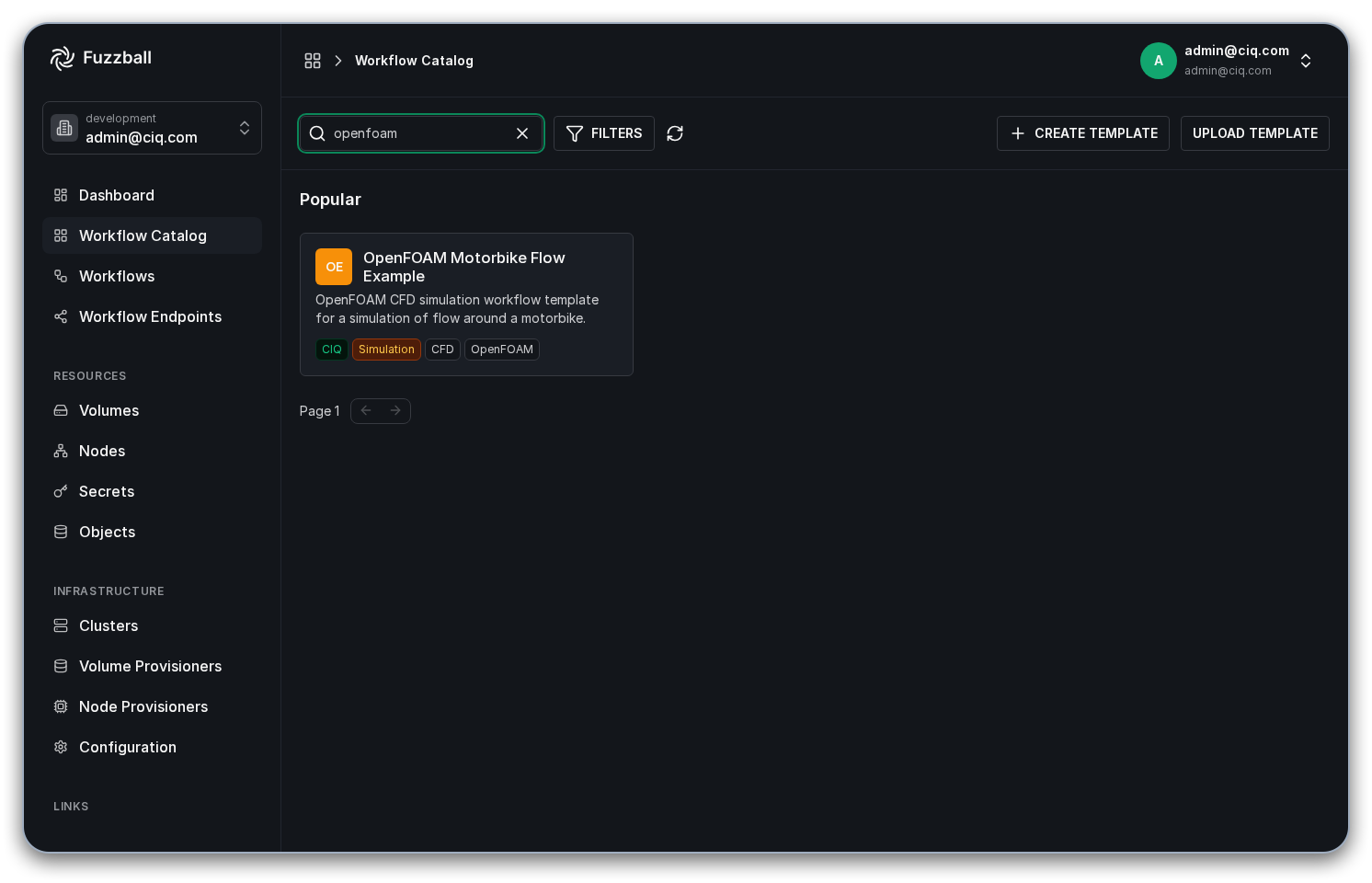Click the Page 1 label

319,411
